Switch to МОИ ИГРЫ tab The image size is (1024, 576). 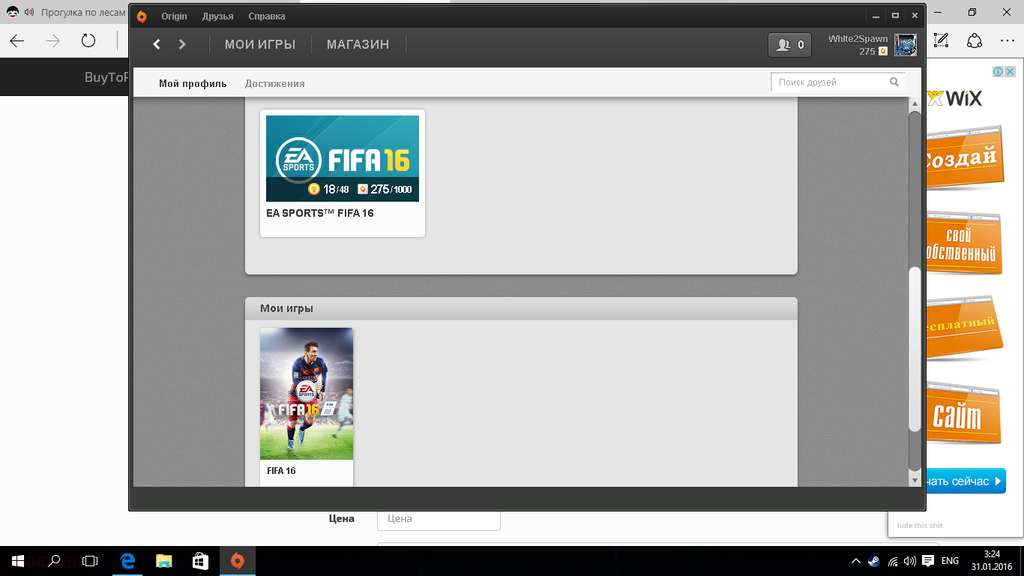pyautogui.click(x=260, y=44)
